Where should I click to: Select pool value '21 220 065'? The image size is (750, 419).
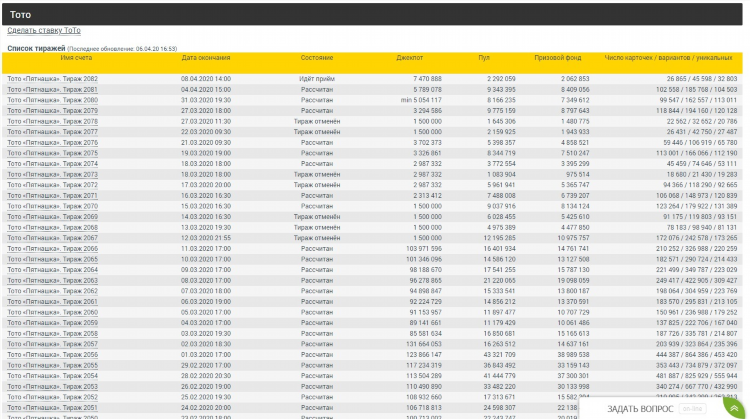tap(499, 281)
